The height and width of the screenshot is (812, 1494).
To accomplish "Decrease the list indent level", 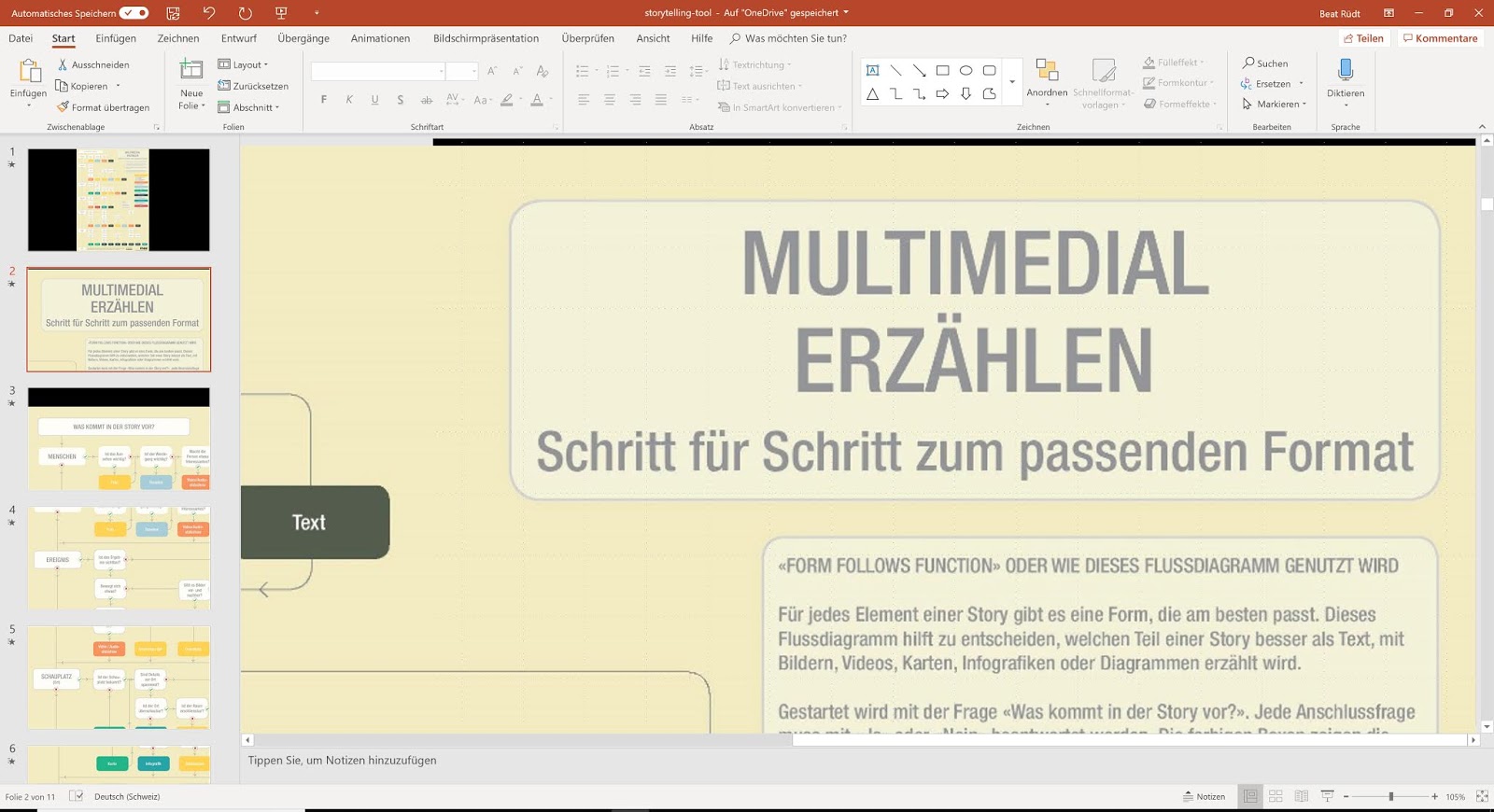I will point(644,71).
